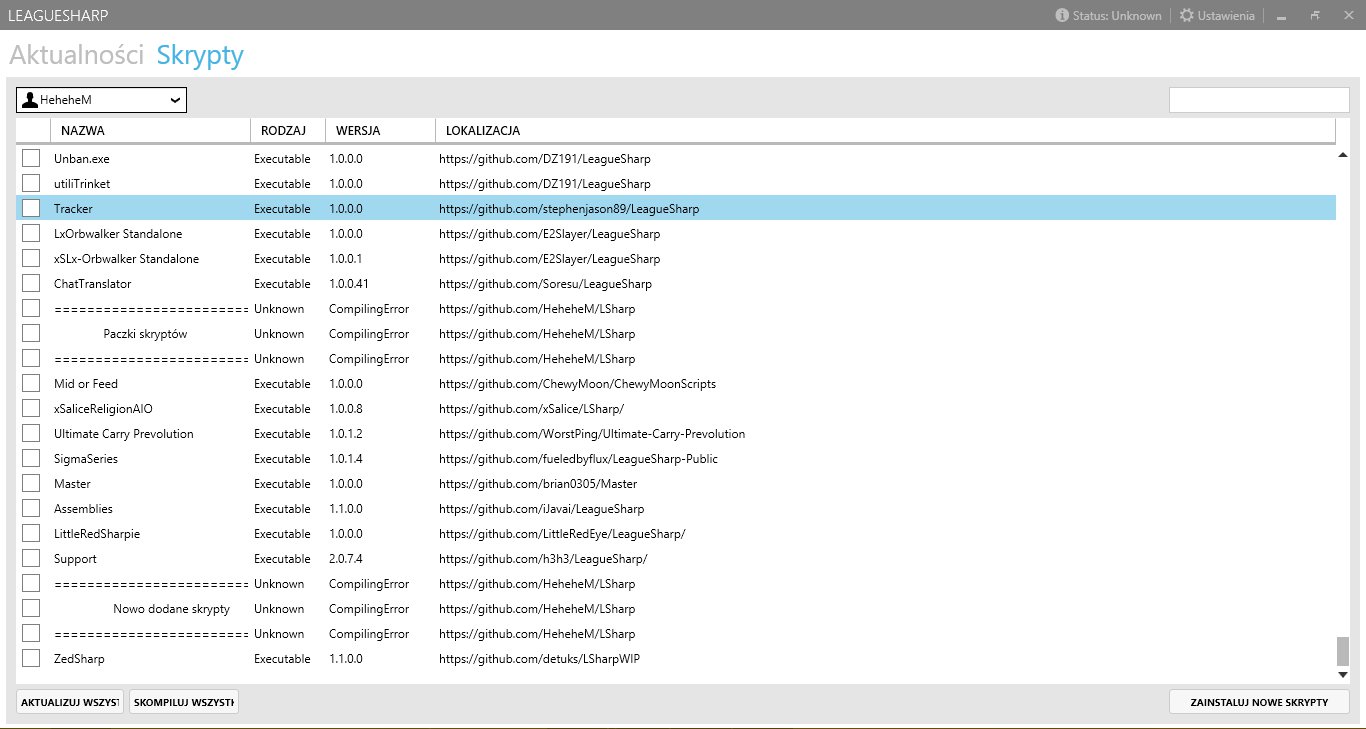Tick the utiliTrinket checkbox

click(31, 183)
